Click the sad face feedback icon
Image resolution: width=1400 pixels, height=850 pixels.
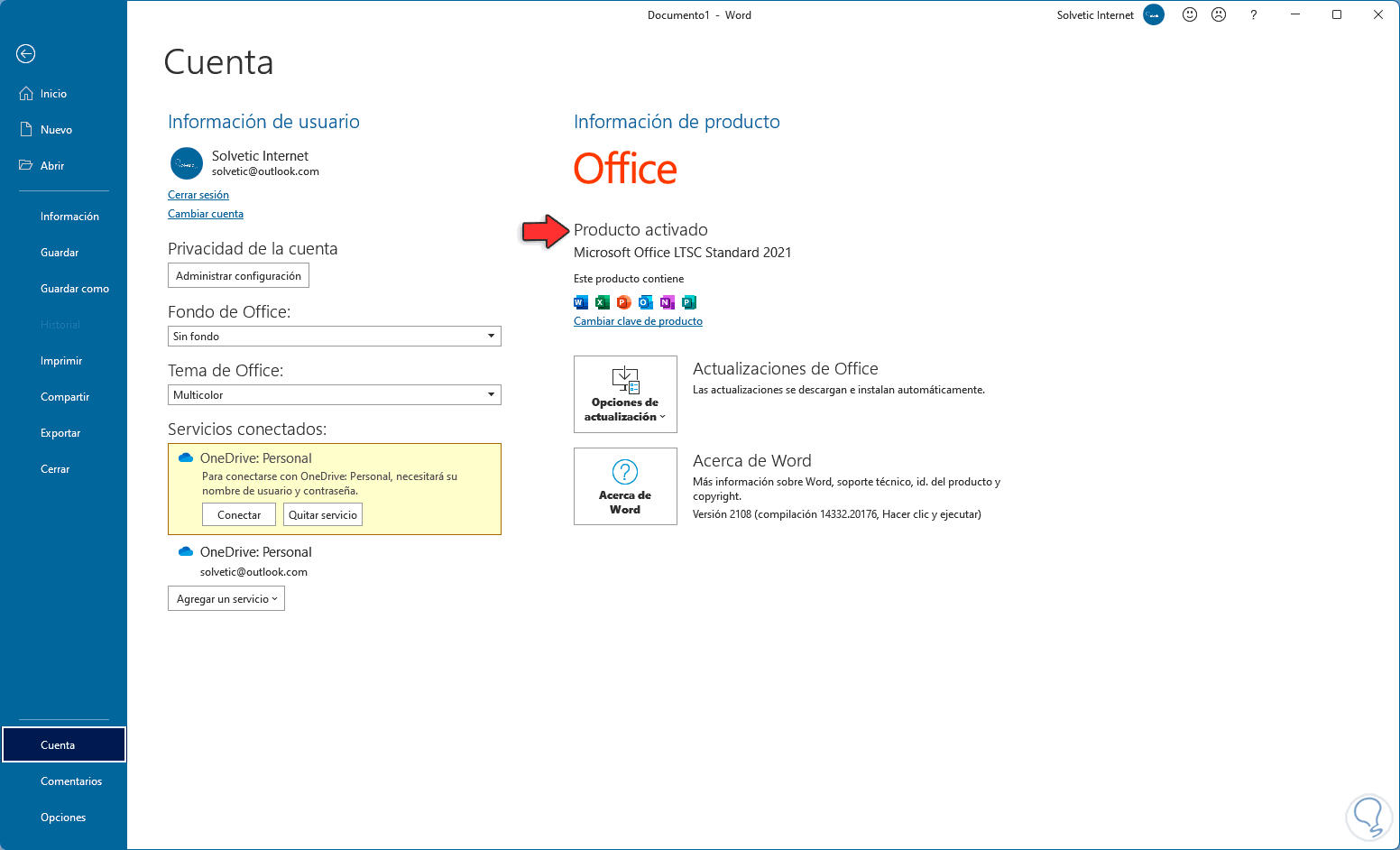coord(1219,14)
